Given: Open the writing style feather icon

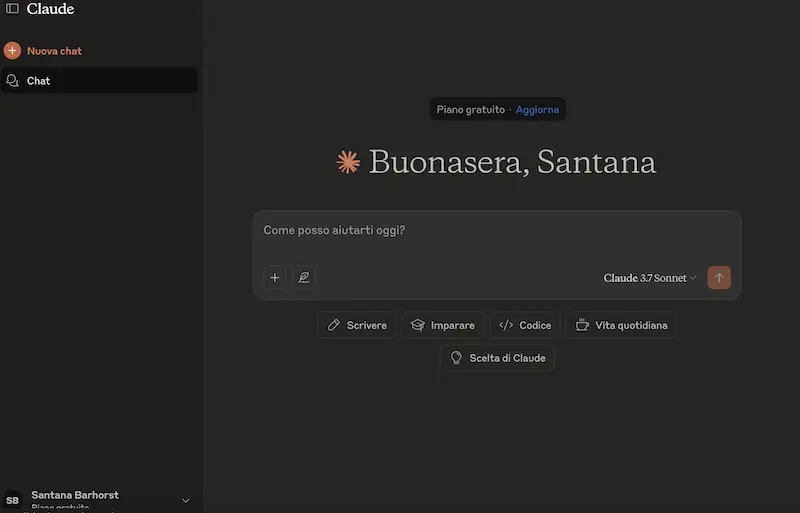Looking at the screenshot, I should click(304, 278).
